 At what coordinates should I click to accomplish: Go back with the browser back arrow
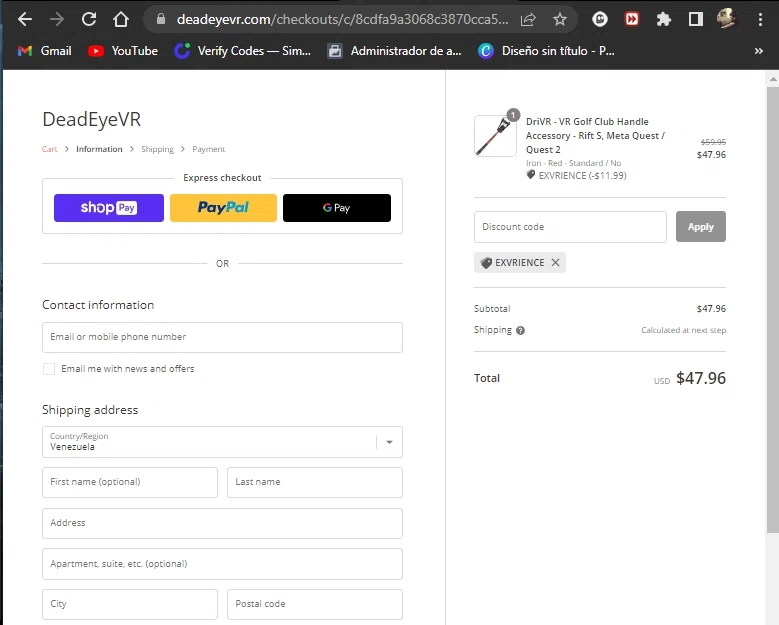[x=24, y=19]
